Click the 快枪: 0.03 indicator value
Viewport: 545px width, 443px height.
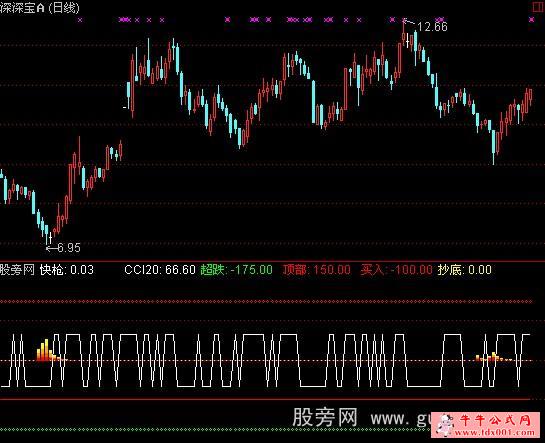tap(67, 270)
